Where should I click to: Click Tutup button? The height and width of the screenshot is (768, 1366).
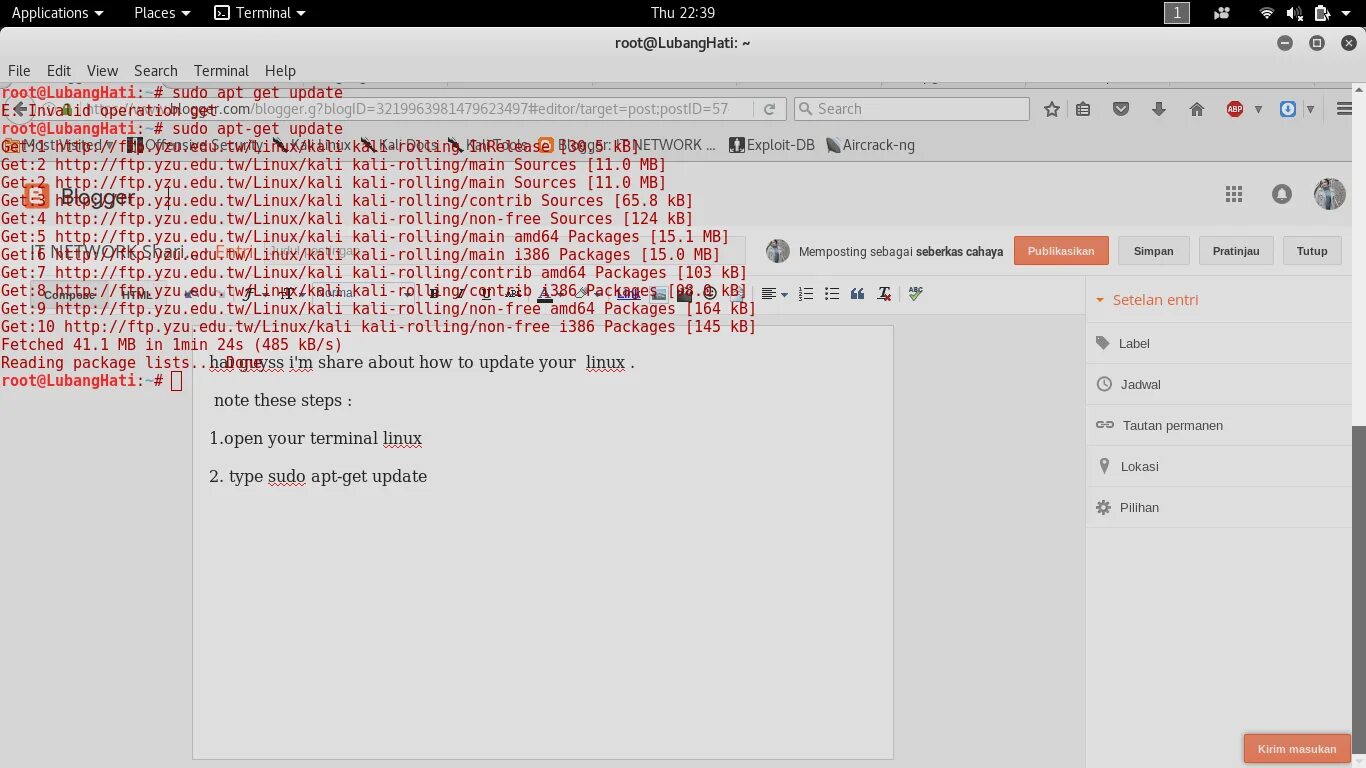pyautogui.click(x=1312, y=251)
